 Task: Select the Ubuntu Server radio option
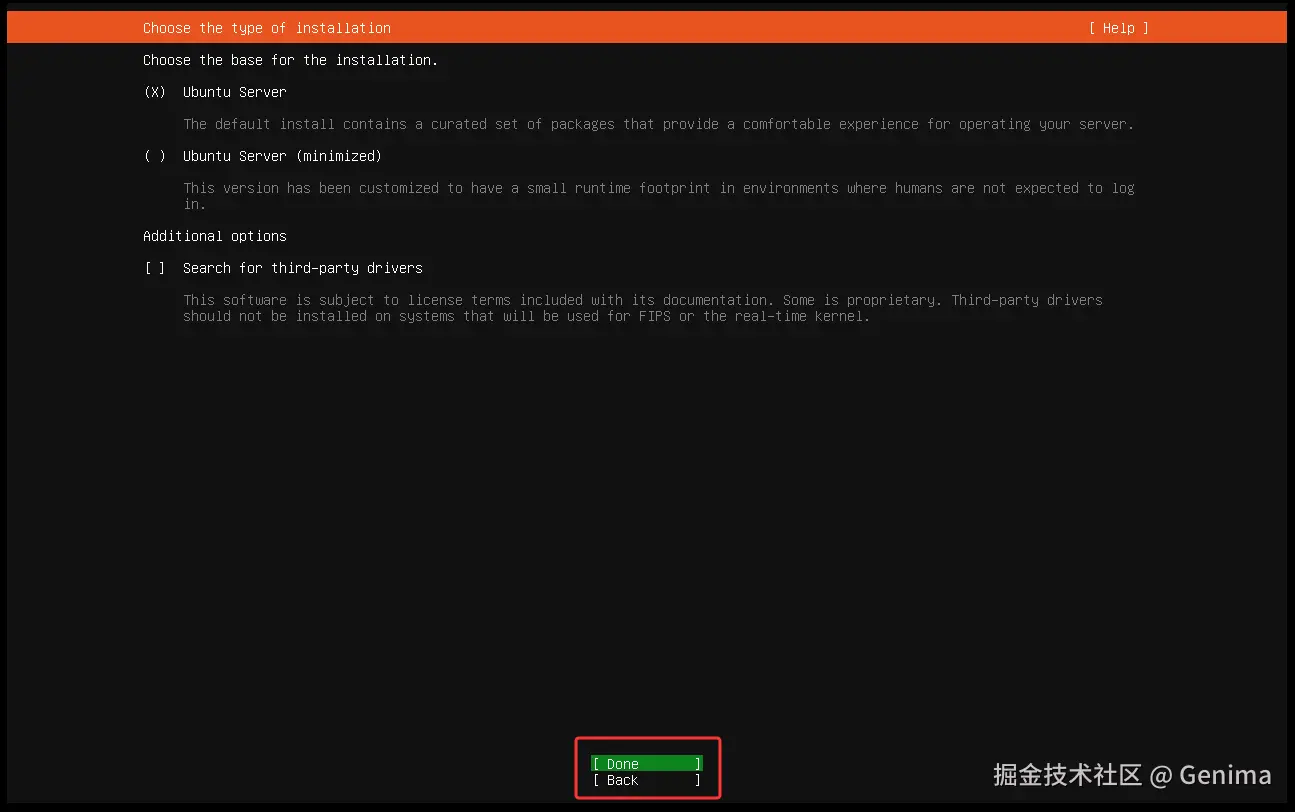(x=155, y=92)
